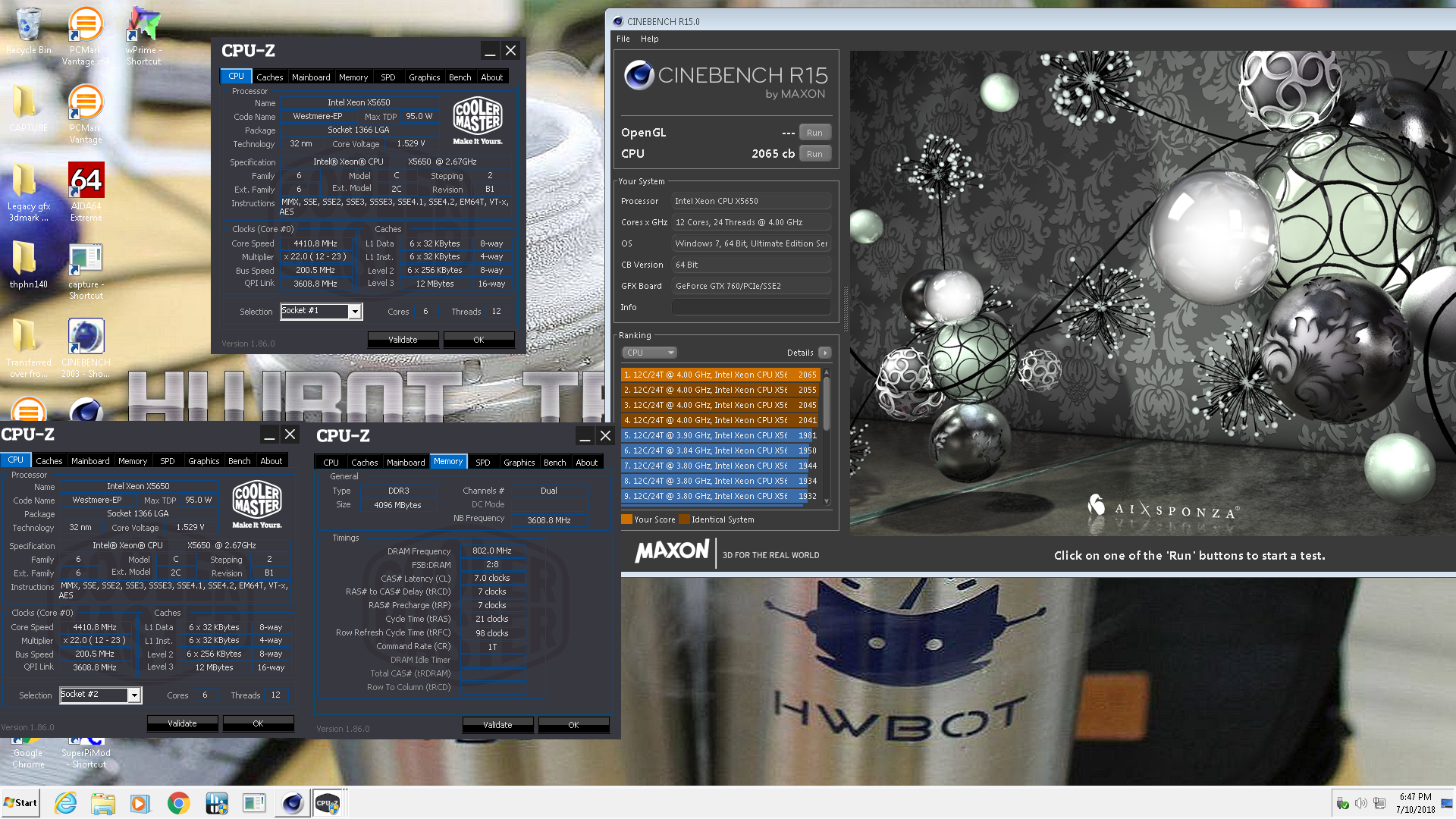The image size is (1456, 819).
Task: Open Cinebench File menu
Action: tap(623, 39)
